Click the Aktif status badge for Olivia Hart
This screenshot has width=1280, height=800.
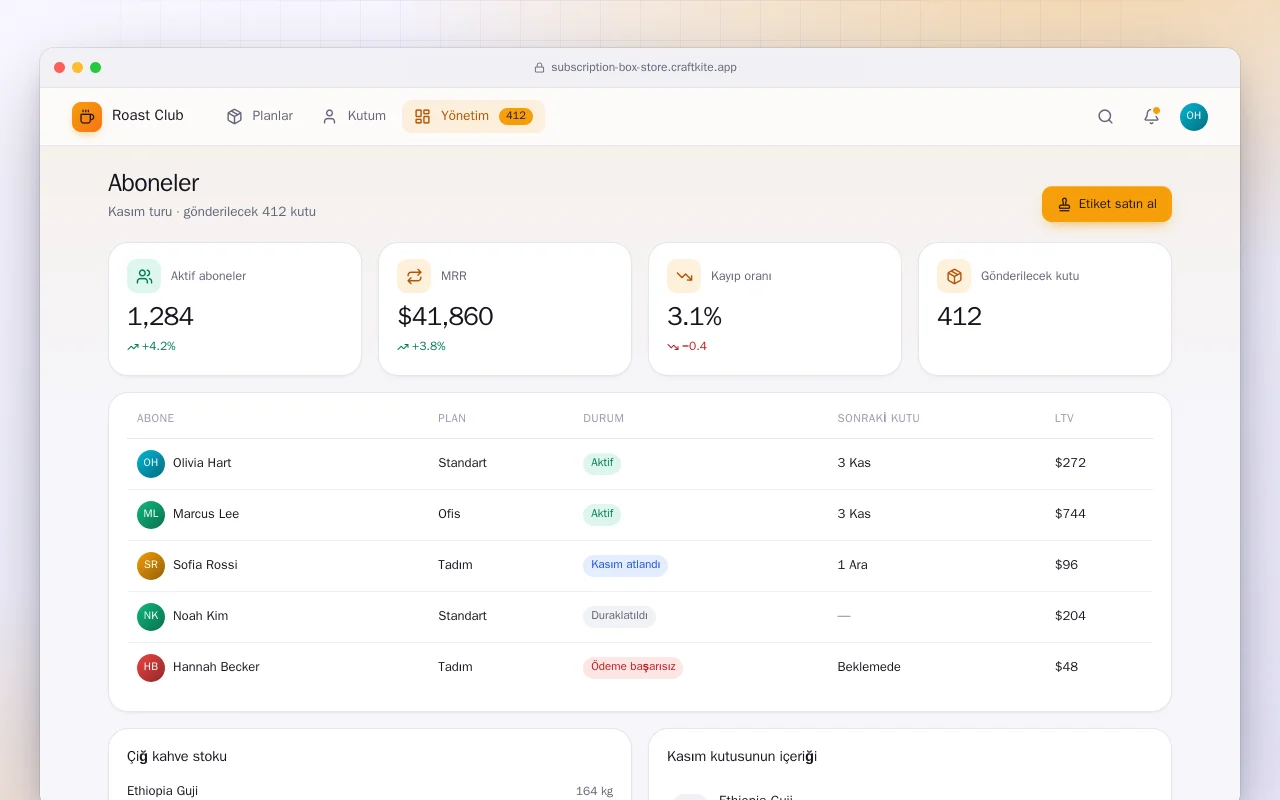pos(602,463)
